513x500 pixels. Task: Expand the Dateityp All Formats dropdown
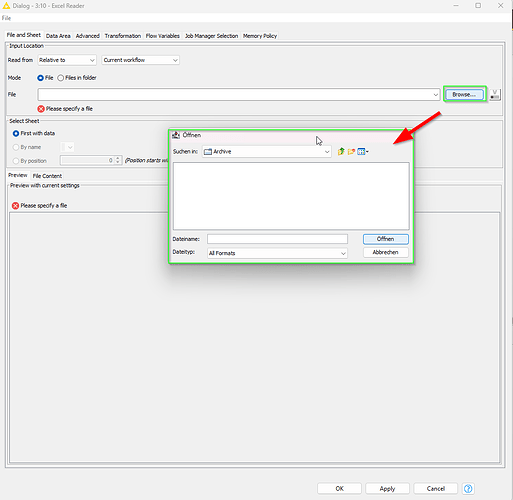click(277, 253)
